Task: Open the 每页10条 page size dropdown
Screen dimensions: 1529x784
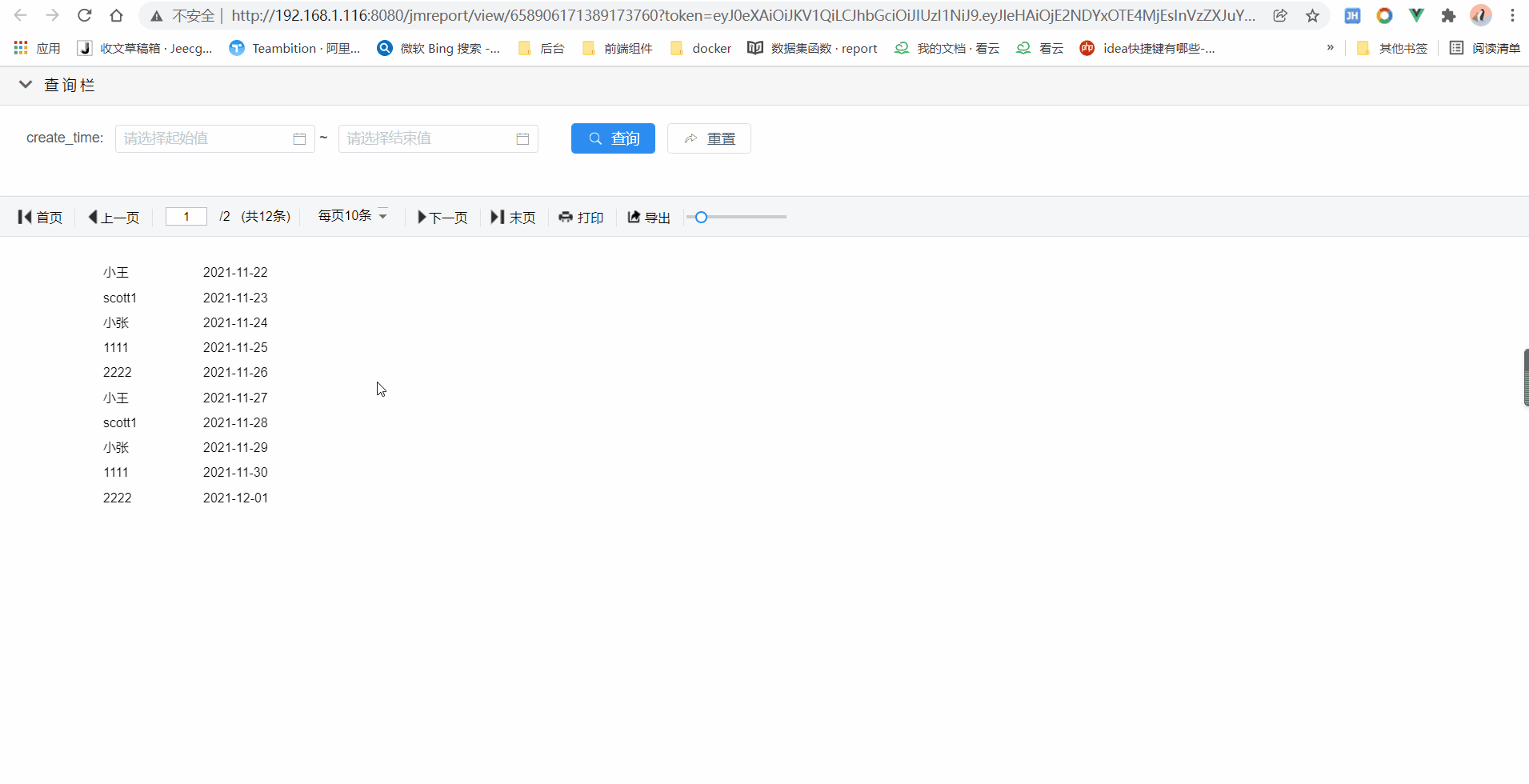Action: (352, 215)
